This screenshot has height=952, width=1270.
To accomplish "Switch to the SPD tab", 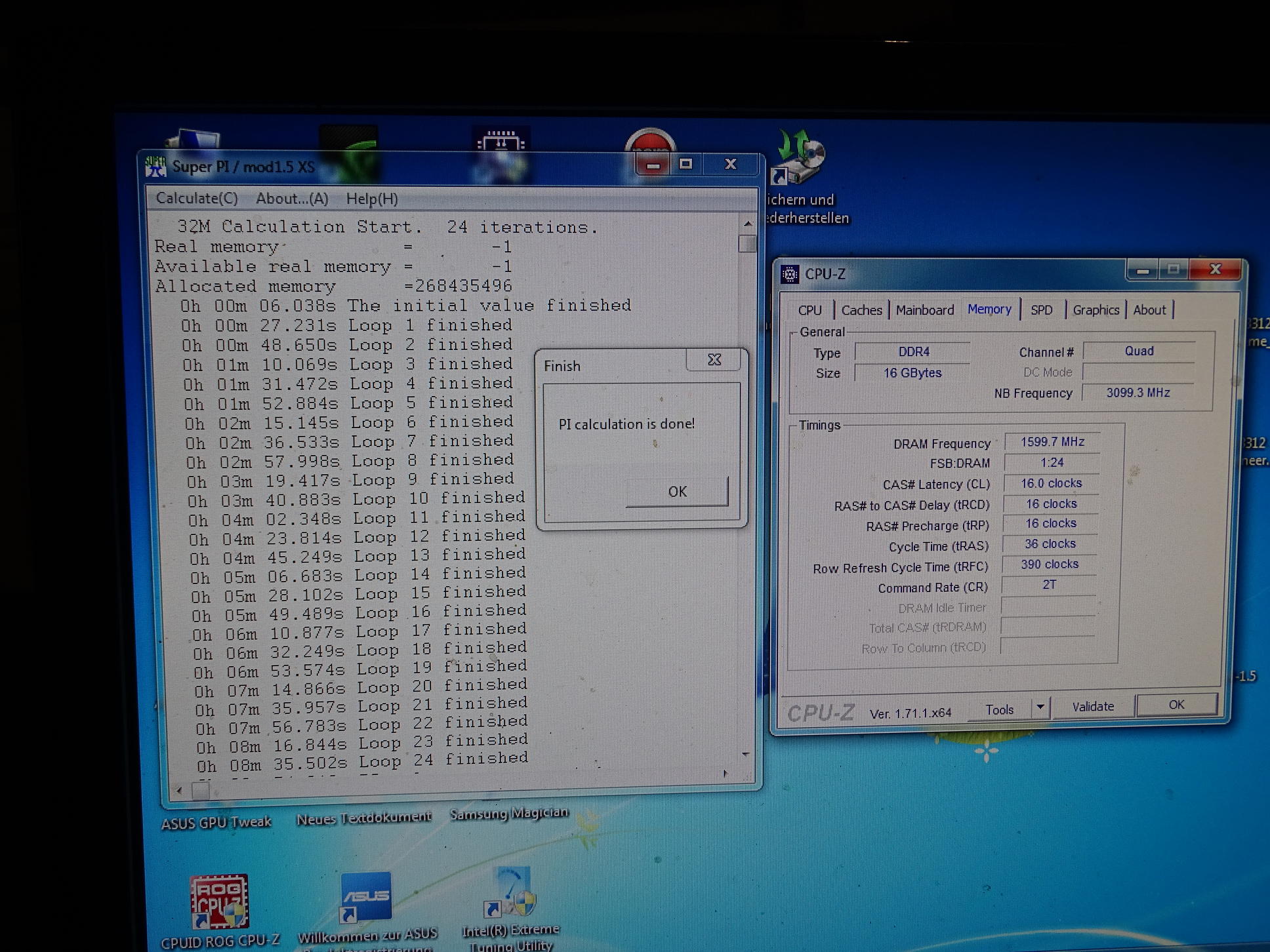I will tap(1041, 310).
